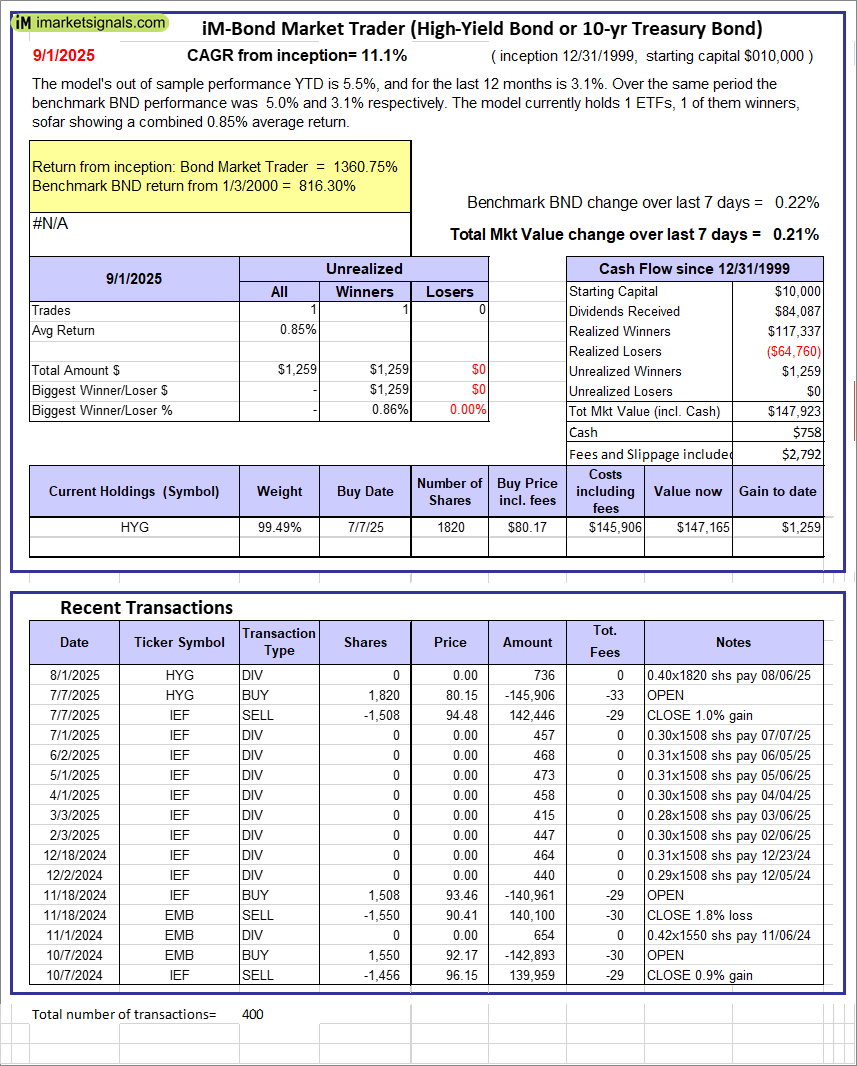Click the iM-Bond Market Trader title
Viewport: 857px width, 1066px height.
(482, 28)
